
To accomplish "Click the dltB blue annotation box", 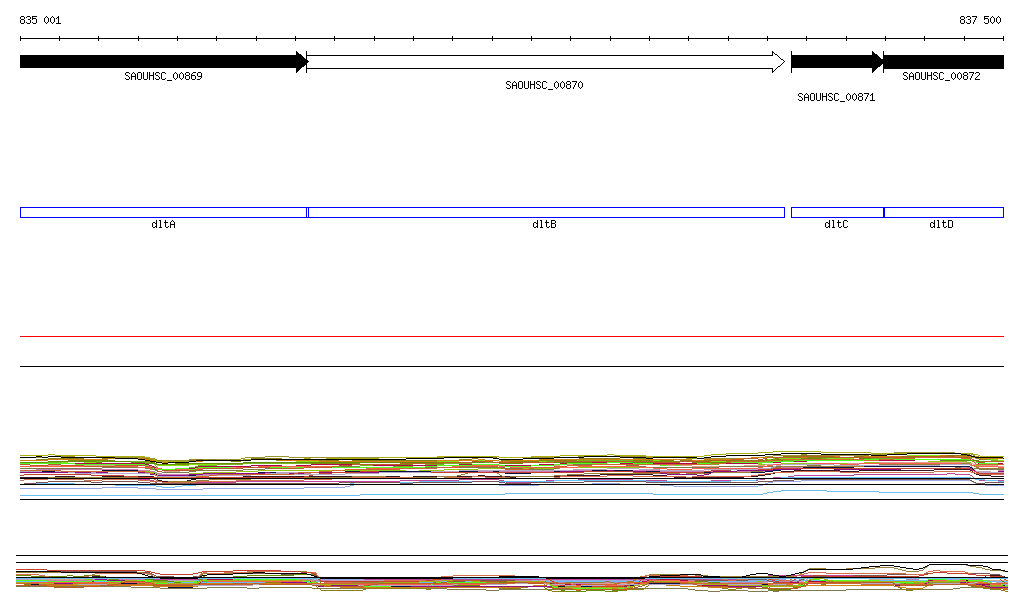I will [x=545, y=212].
